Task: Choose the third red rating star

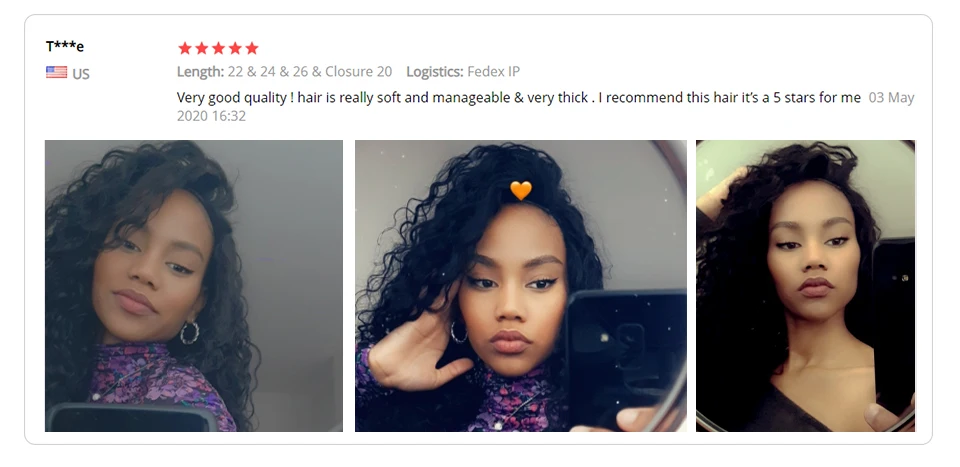Action: [218, 48]
